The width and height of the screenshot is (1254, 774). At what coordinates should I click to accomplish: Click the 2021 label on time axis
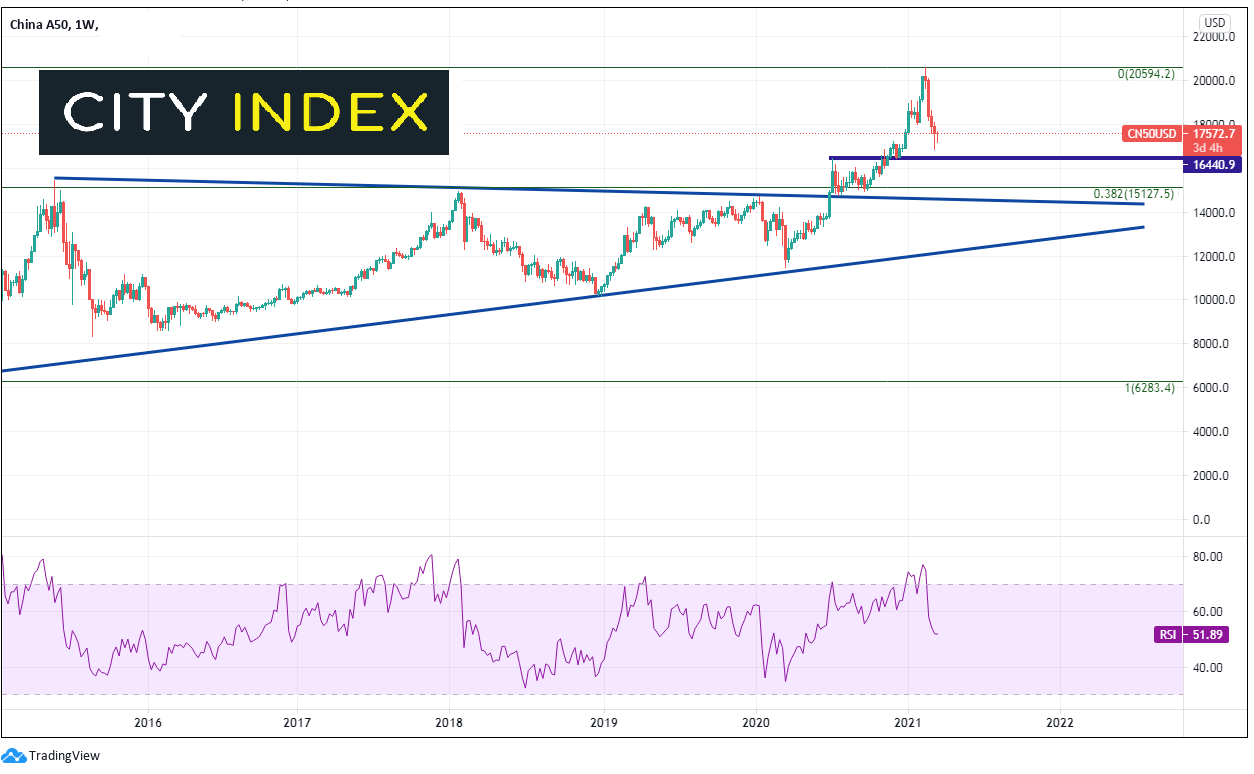click(x=907, y=722)
